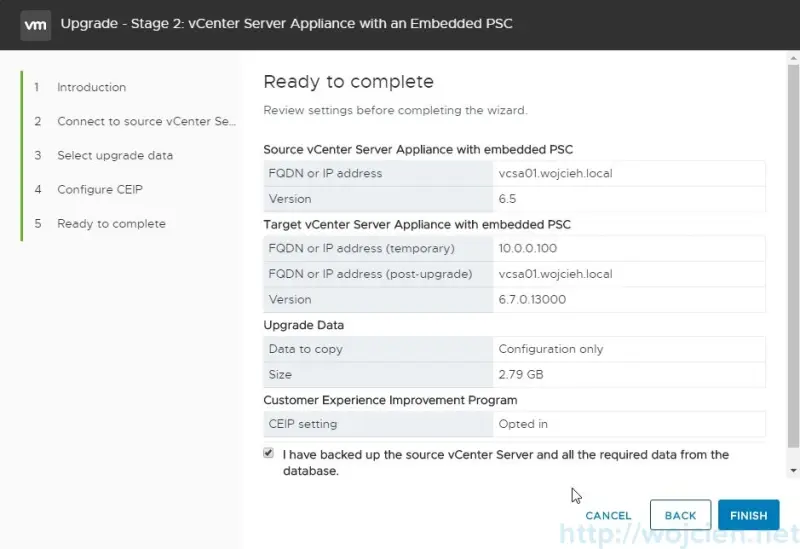
Task: Click target version 6.7.0.13000
Action: [x=532, y=300]
